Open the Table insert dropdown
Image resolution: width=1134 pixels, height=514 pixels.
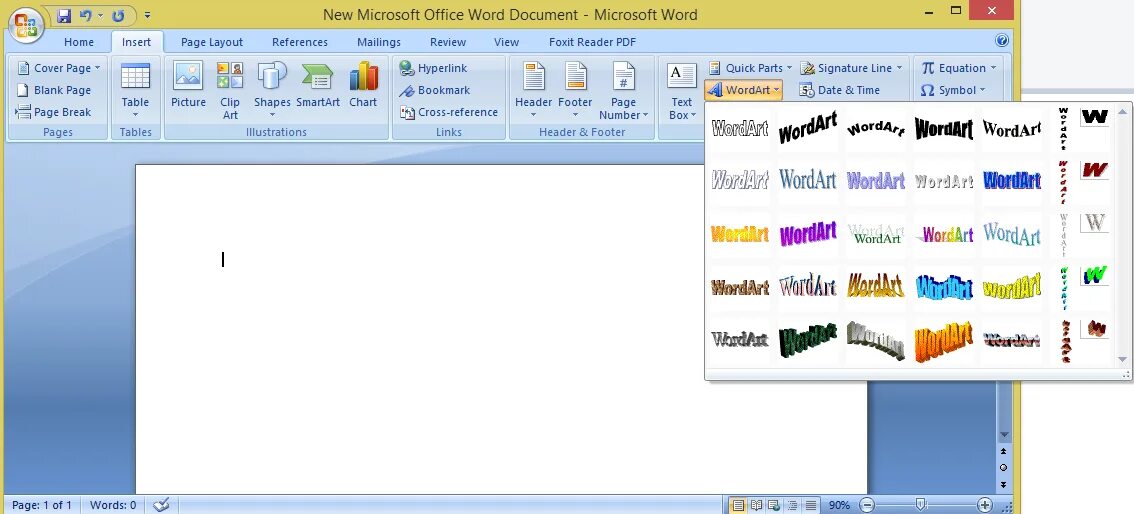(x=135, y=90)
